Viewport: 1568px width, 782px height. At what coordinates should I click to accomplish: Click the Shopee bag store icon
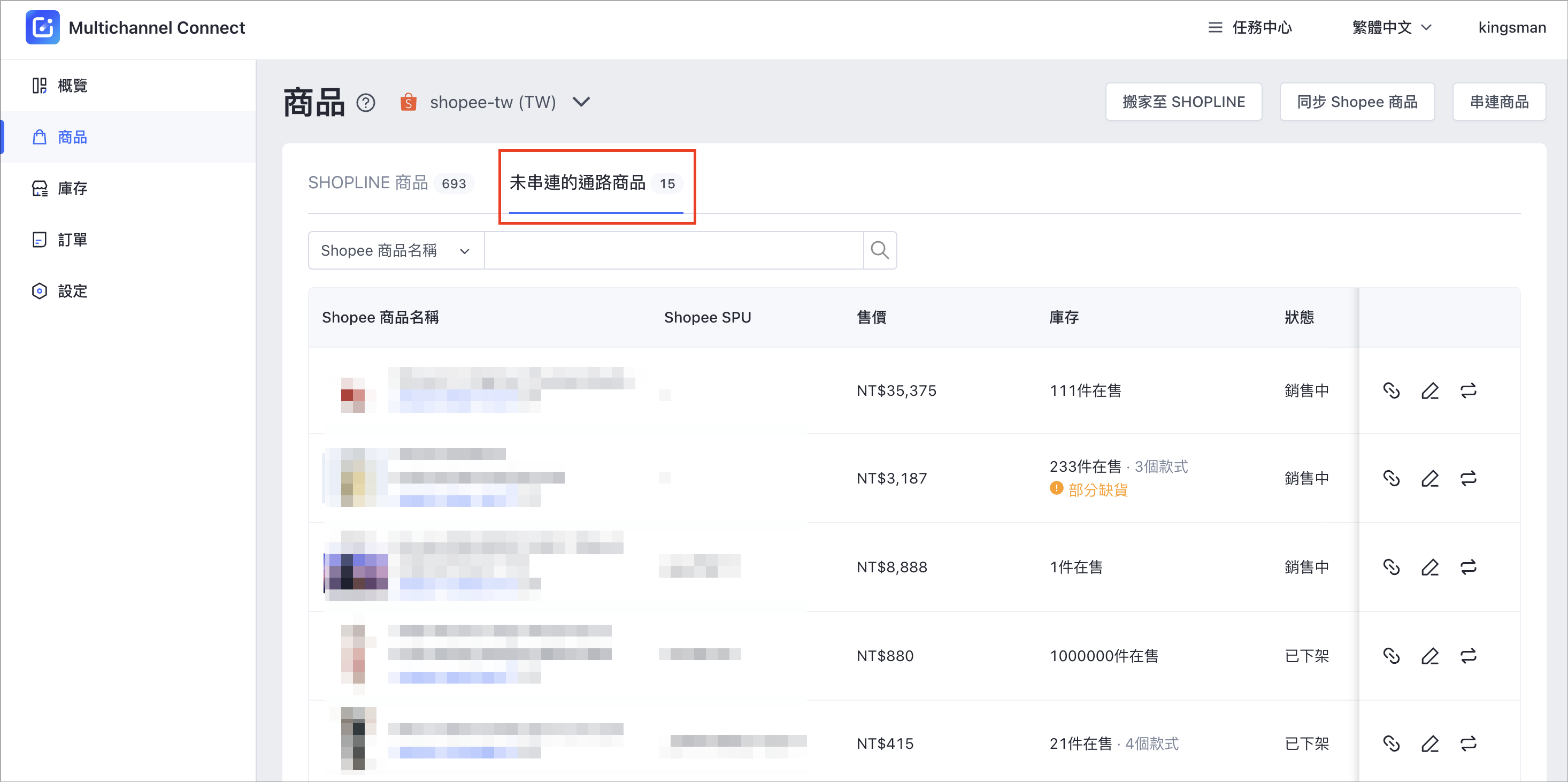coord(409,102)
